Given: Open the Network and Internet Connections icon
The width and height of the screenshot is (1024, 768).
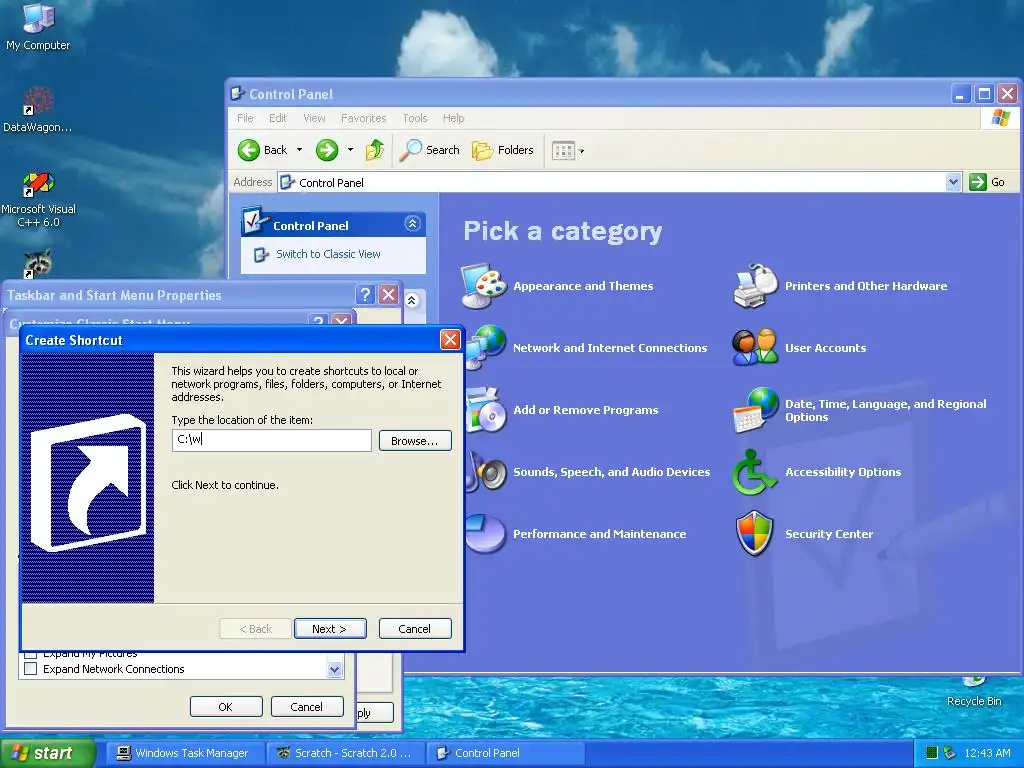Looking at the screenshot, I should pos(487,347).
